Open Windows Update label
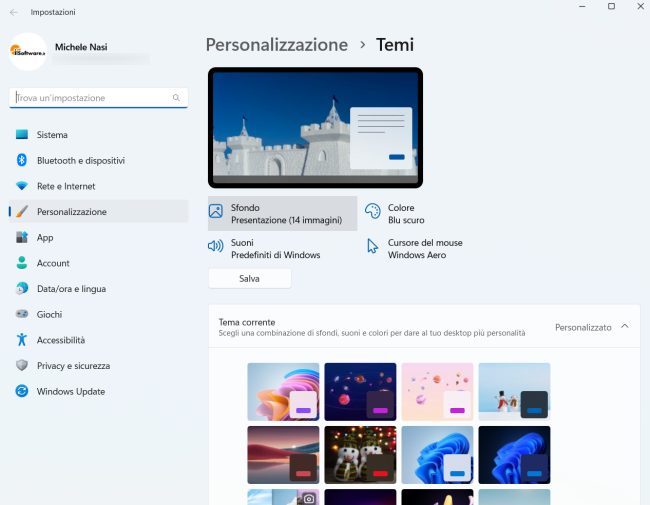650x505 pixels. tap(71, 391)
